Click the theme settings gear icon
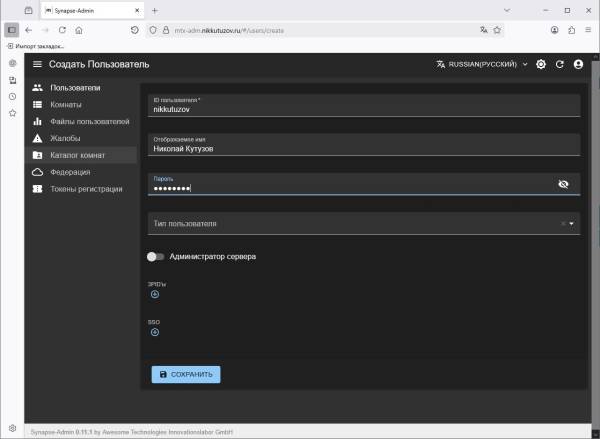Image resolution: width=600 pixels, height=439 pixels. pos(541,65)
